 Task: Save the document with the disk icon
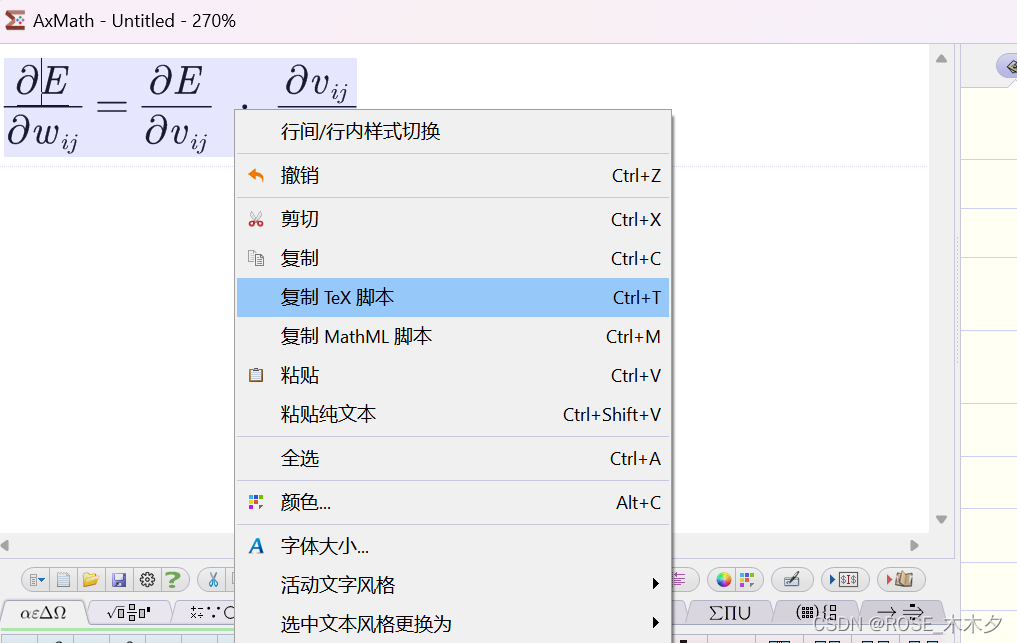pyautogui.click(x=118, y=579)
